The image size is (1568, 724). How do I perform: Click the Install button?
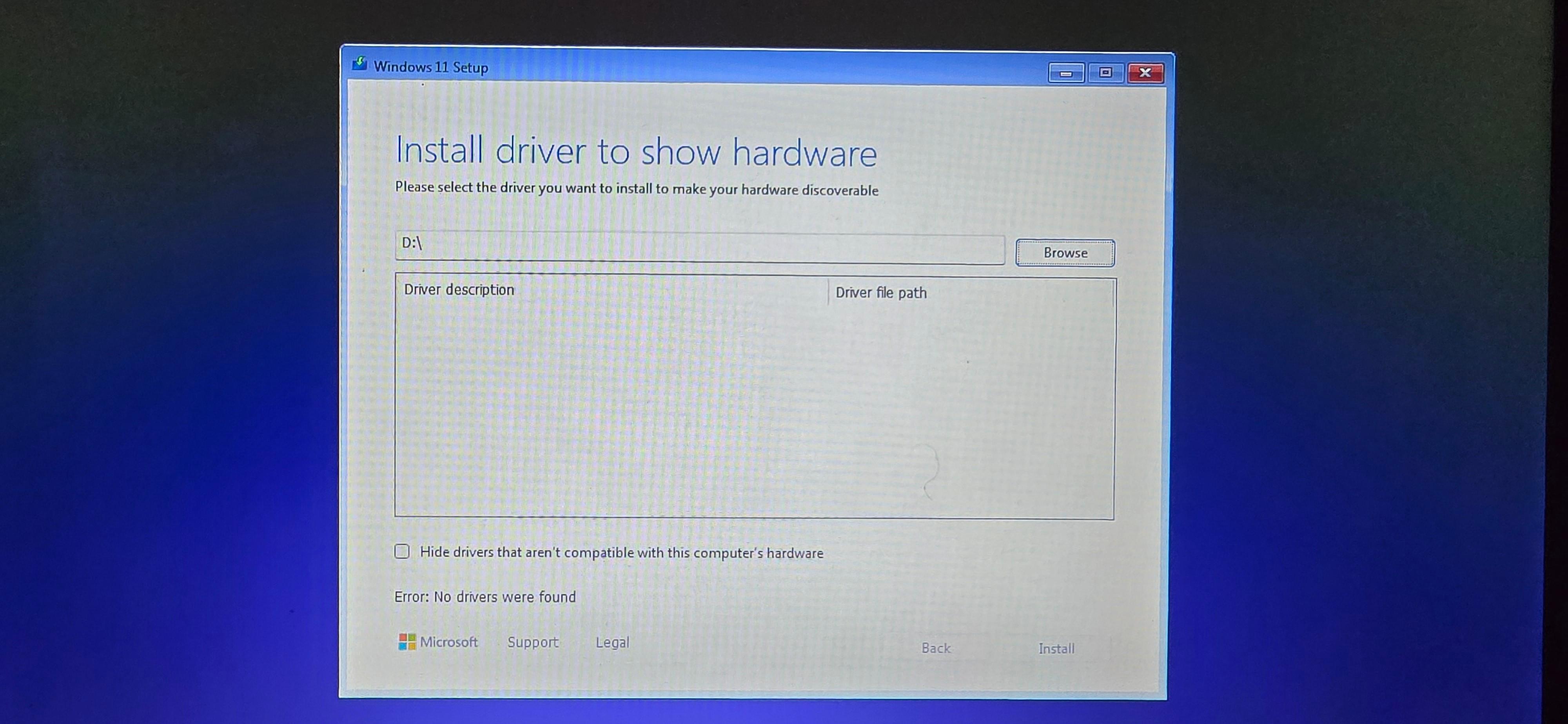1056,648
